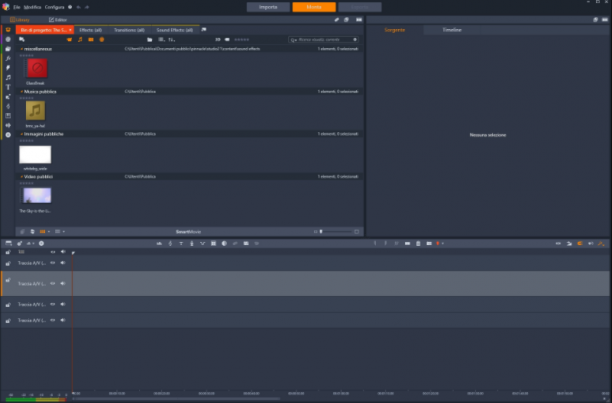Toggle the music note audio filter in library
Screen dimensions: 612x403
click(80, 39)
